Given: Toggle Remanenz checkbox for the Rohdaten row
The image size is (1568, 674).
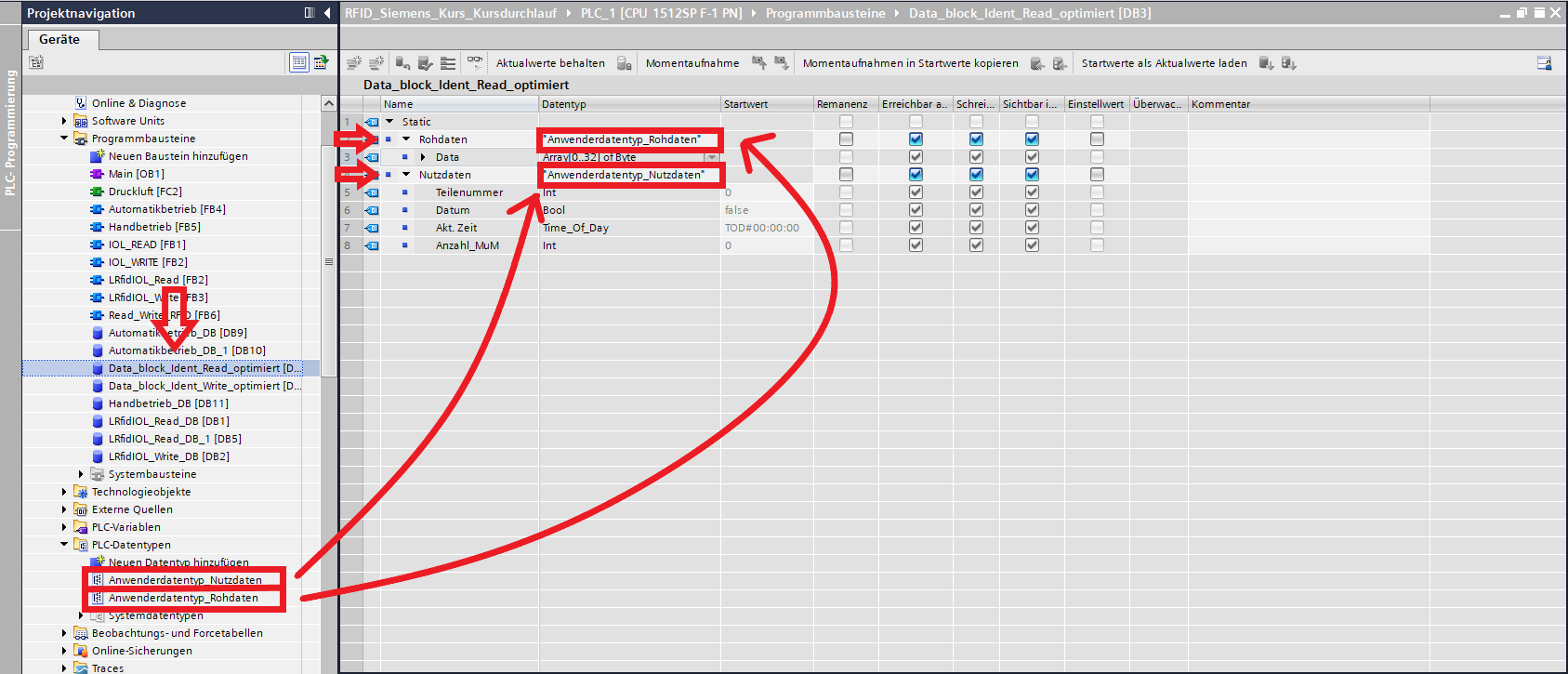Looking at the screenshot, I should pos(846,139).
